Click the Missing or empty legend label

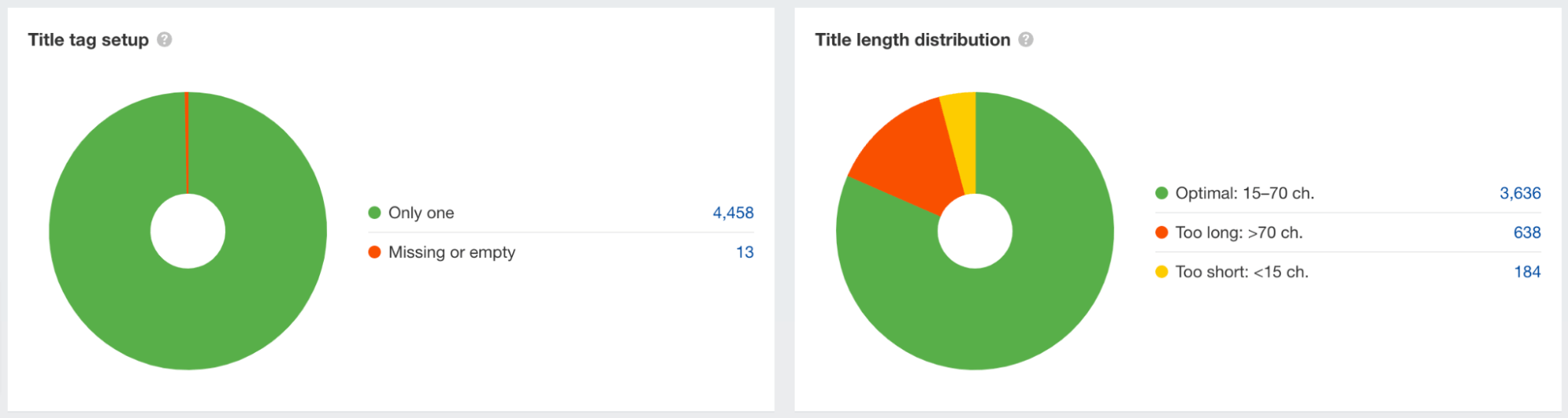[x=452, y=252]
